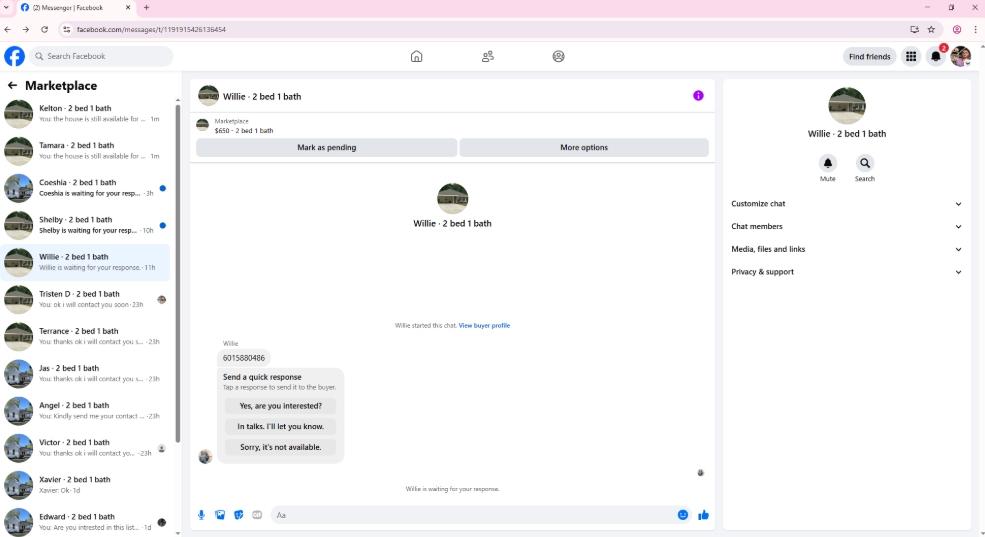Open the account profile picture menu
Screen dimensions: 985x537
[961, 57]
